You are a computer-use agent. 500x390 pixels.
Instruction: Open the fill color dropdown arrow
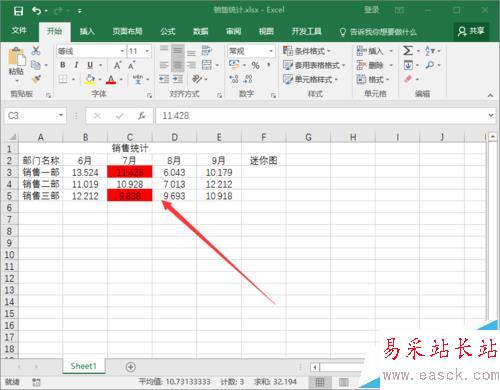click(x=100, y=79)
